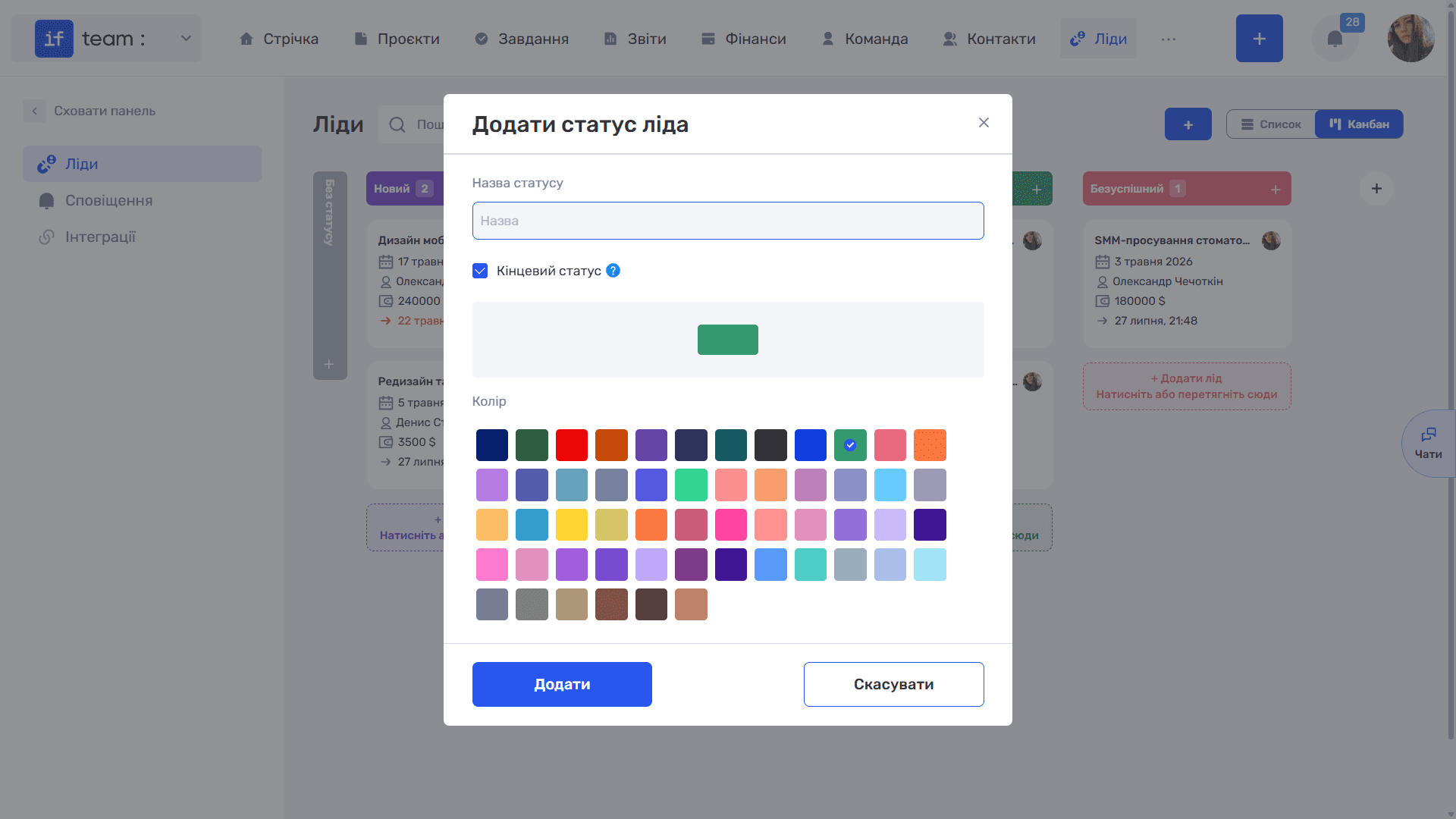Select the hot pink swatch in third row
The width and height of the screenshot is (1456, 819).
pos(731,525)
